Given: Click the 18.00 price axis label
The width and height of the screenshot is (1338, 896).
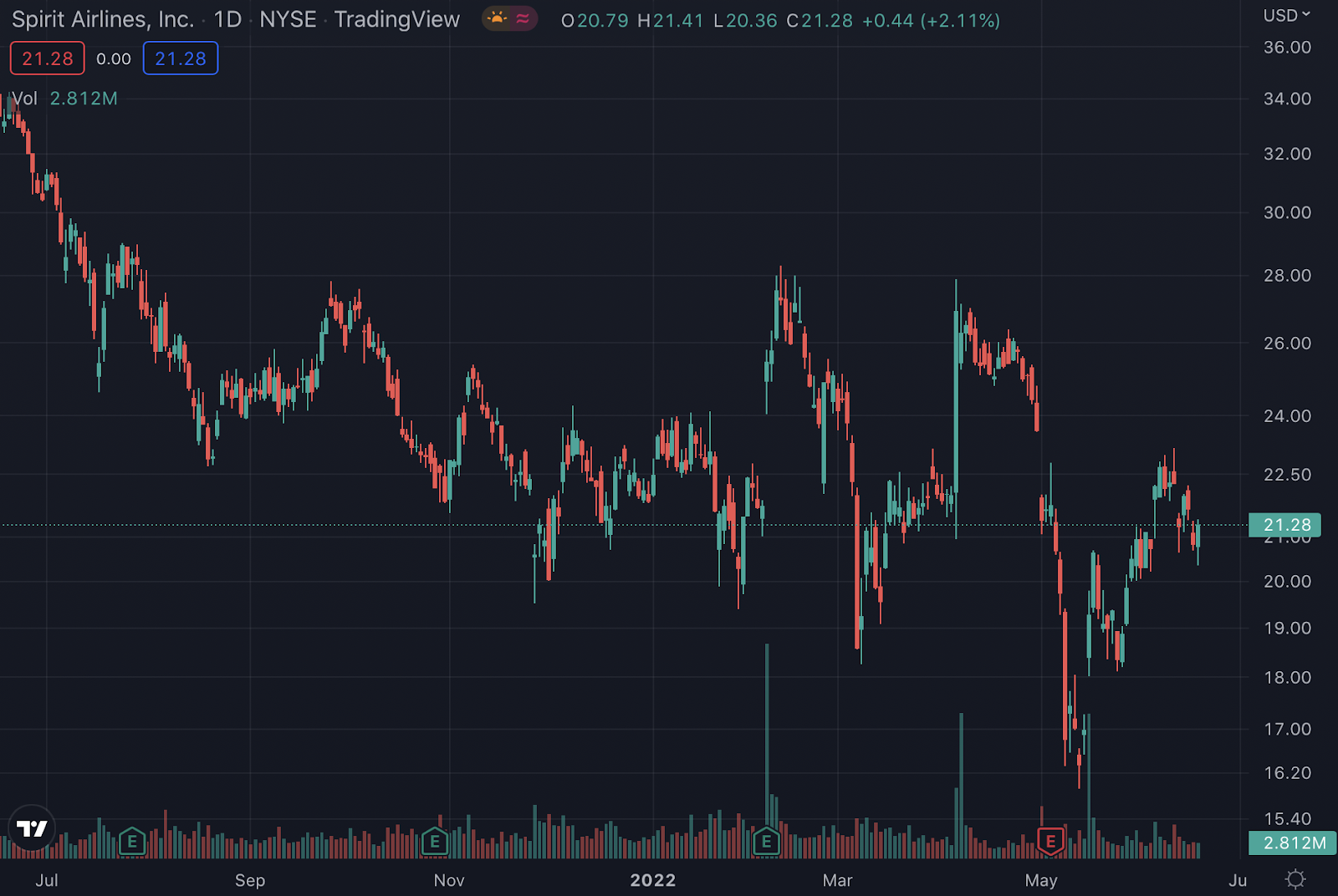Looking at the screenshot, I should [1287, 677].
